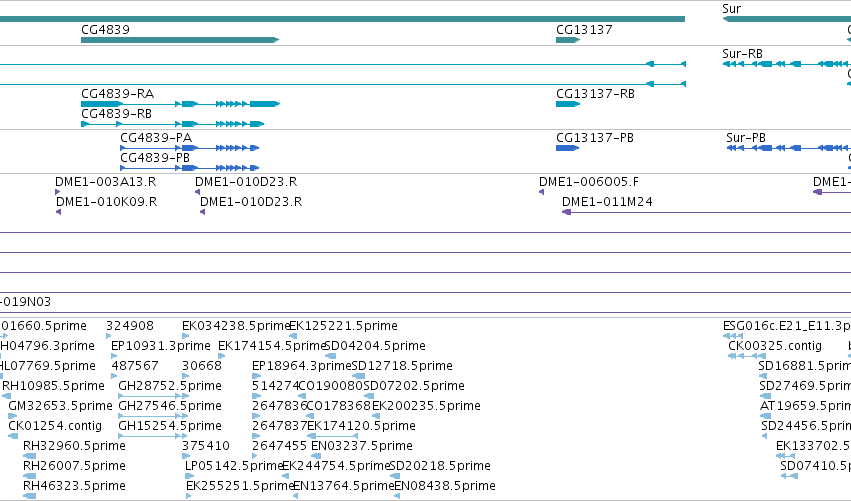This screenshot has height=501, width=851.
Task: Select the EK125221.5prime EST label
Action: (x=344, y=326)
